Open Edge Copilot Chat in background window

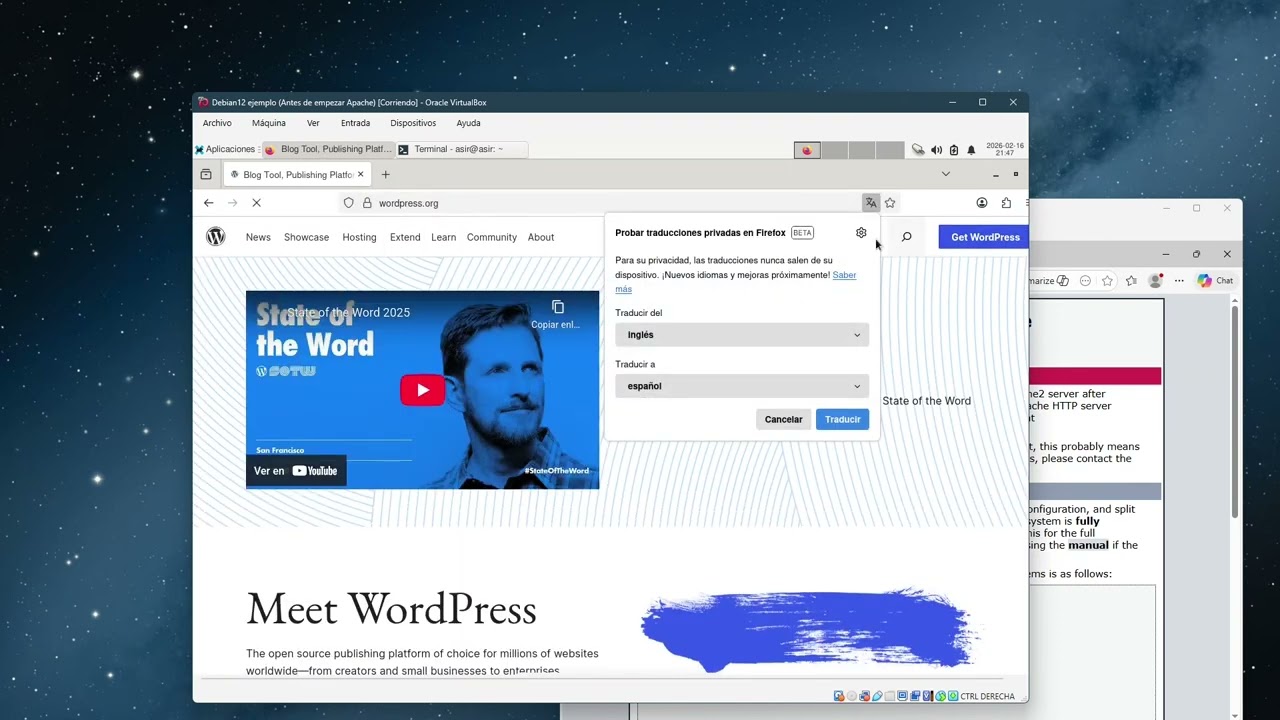(1216, 281)
